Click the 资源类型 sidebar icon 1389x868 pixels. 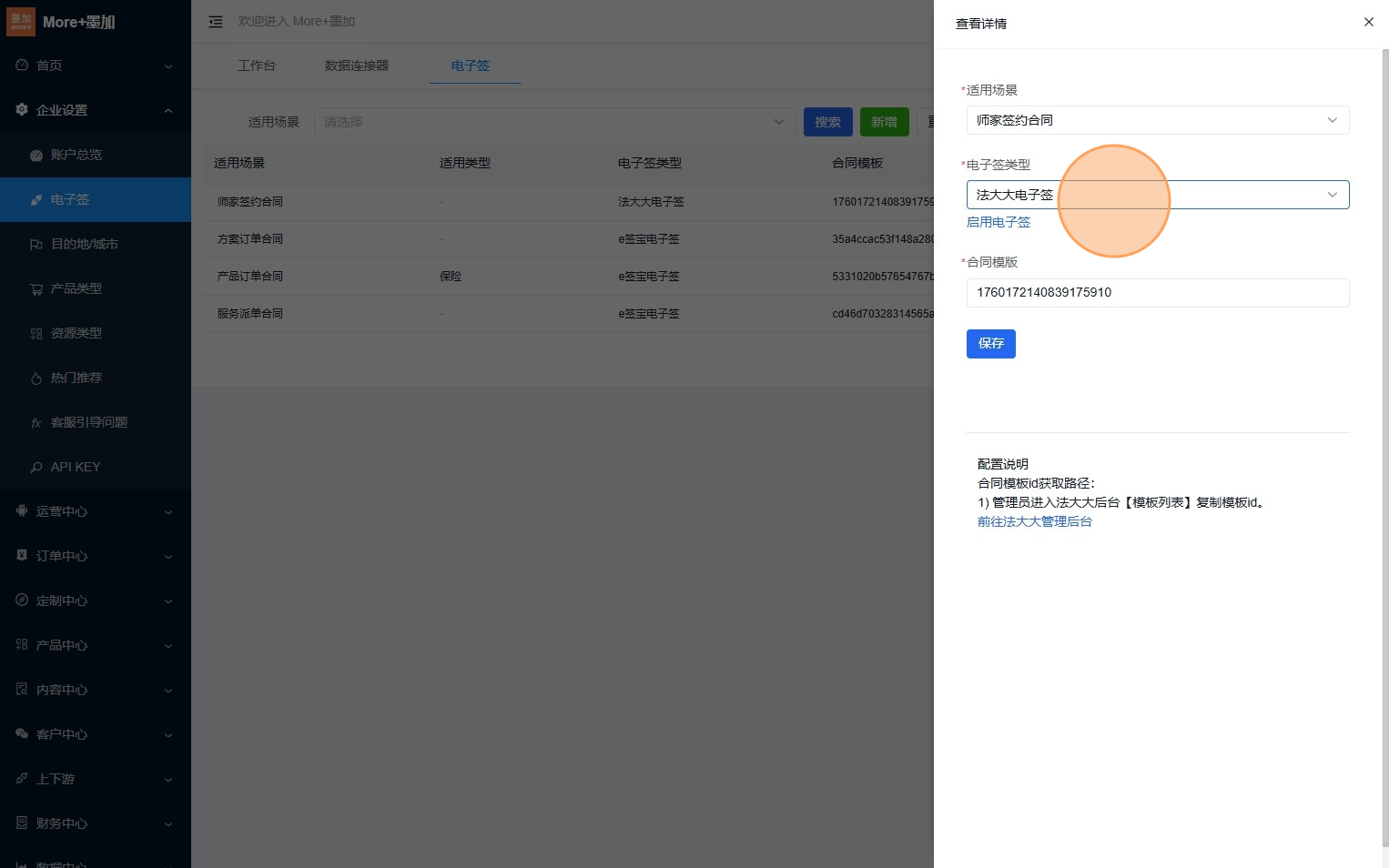(x=36, y=334)
